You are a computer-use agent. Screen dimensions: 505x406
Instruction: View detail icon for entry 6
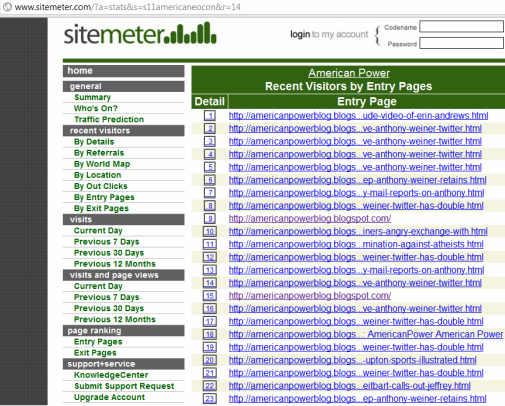[x=210, y=180]
